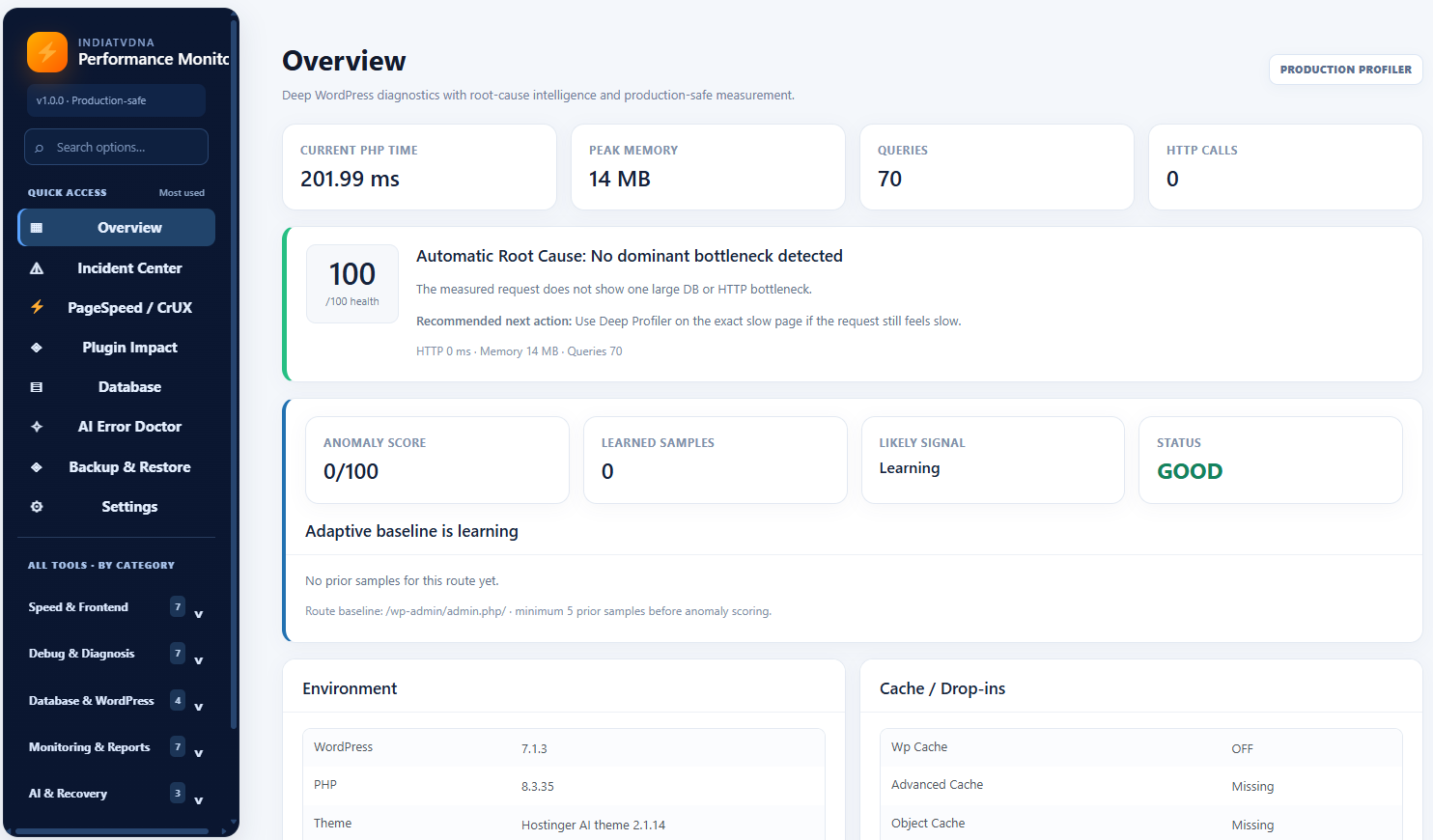The width and height of the screenshot is (1433, 840).
Task: Click the sidebar vertical scrollbar
Action: 234,377
